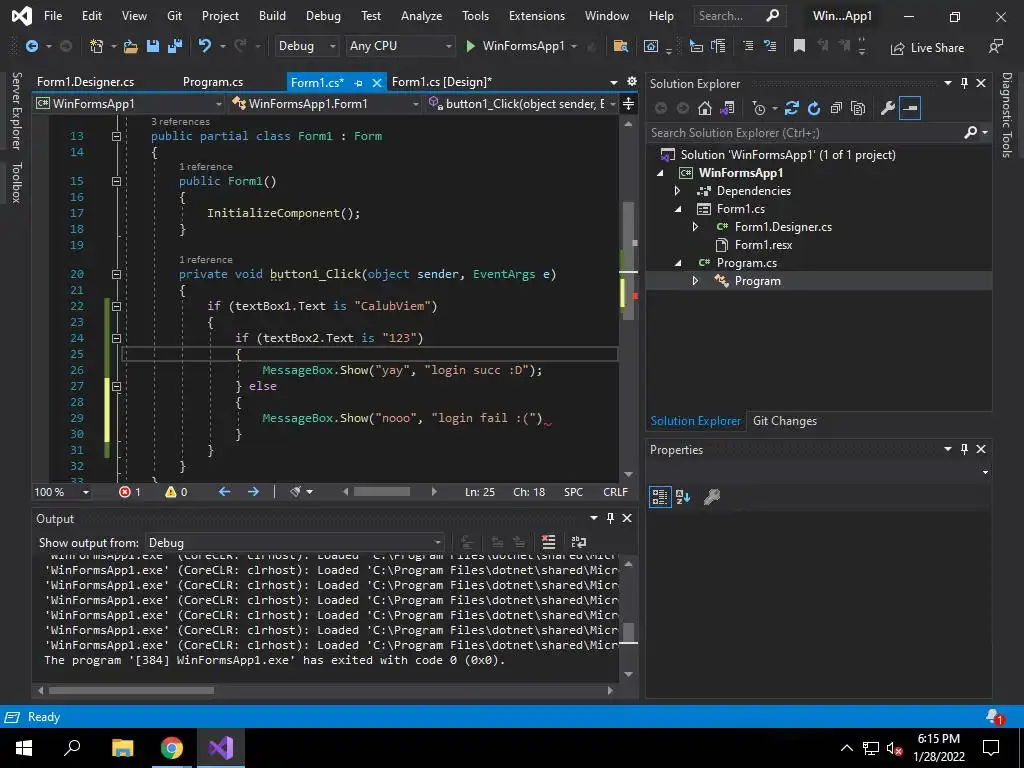This screenshot has height=768, width=1024.
Task: Open the Server Explorer side panel
Action: tap(17, 111)
